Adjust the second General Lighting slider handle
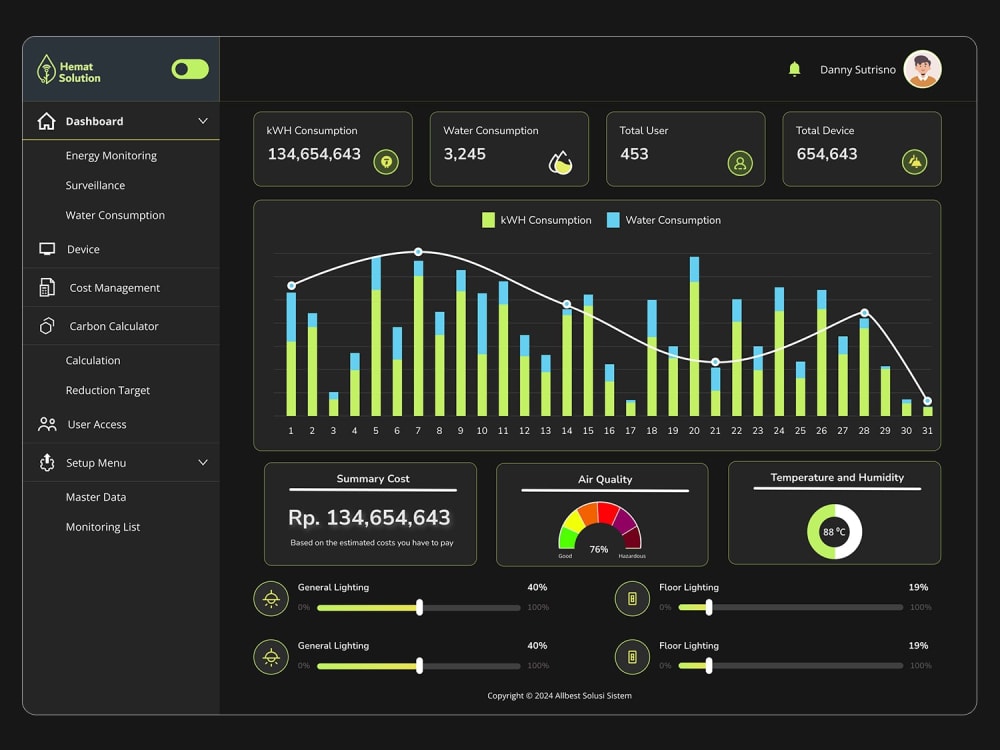This screenshot has height=750, width=1000. point(419,666)
